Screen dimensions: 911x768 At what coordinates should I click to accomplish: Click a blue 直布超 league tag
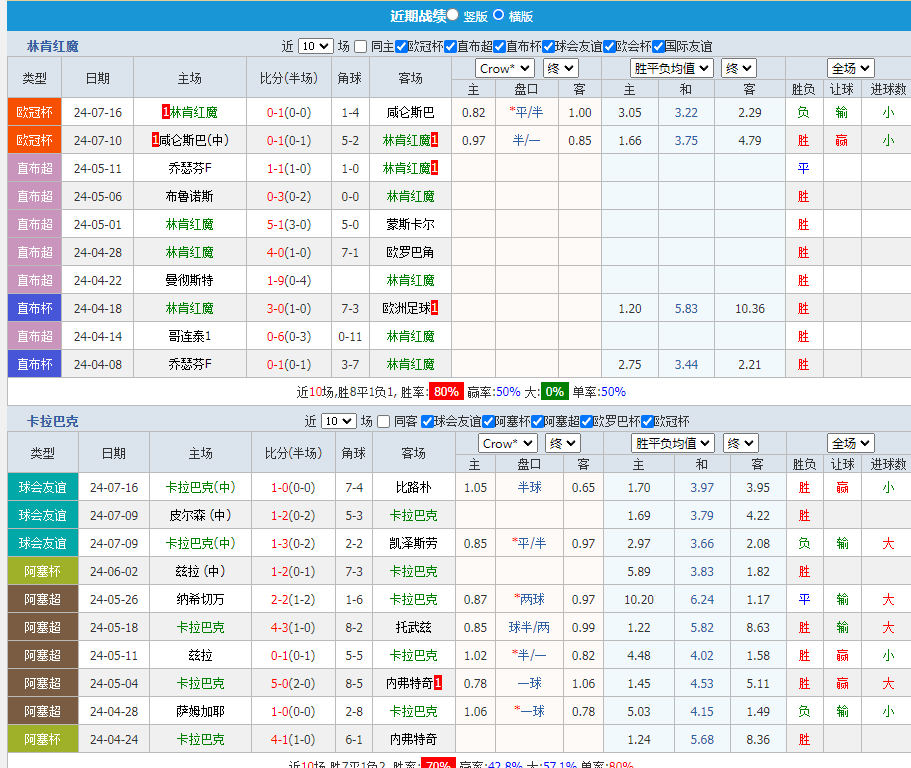click(x=34, y=168)
